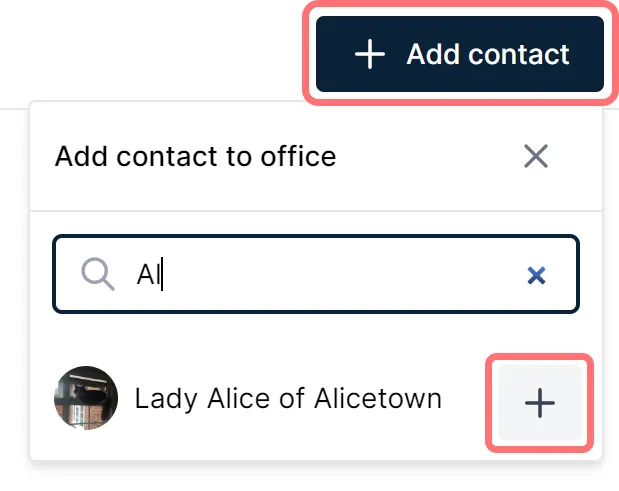The image size is (619, 491).
Task: Click the dark navy Add contact button
Action: tap(460, 54)
